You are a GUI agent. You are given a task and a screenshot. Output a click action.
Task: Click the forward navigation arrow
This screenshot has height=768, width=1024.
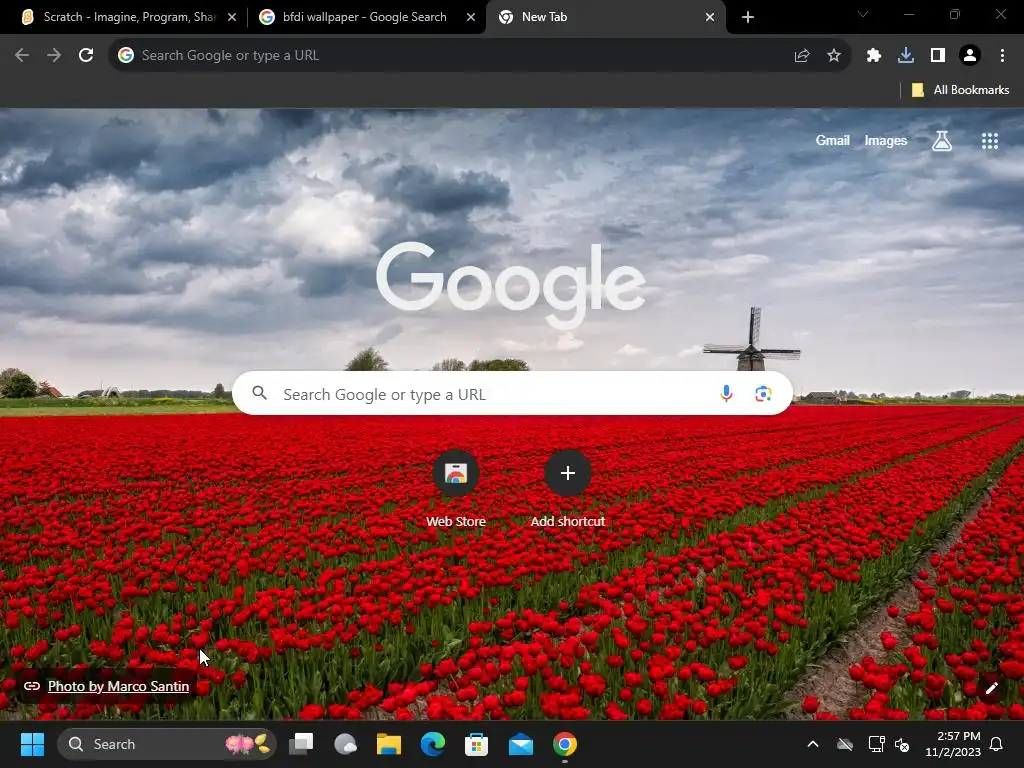54,56
